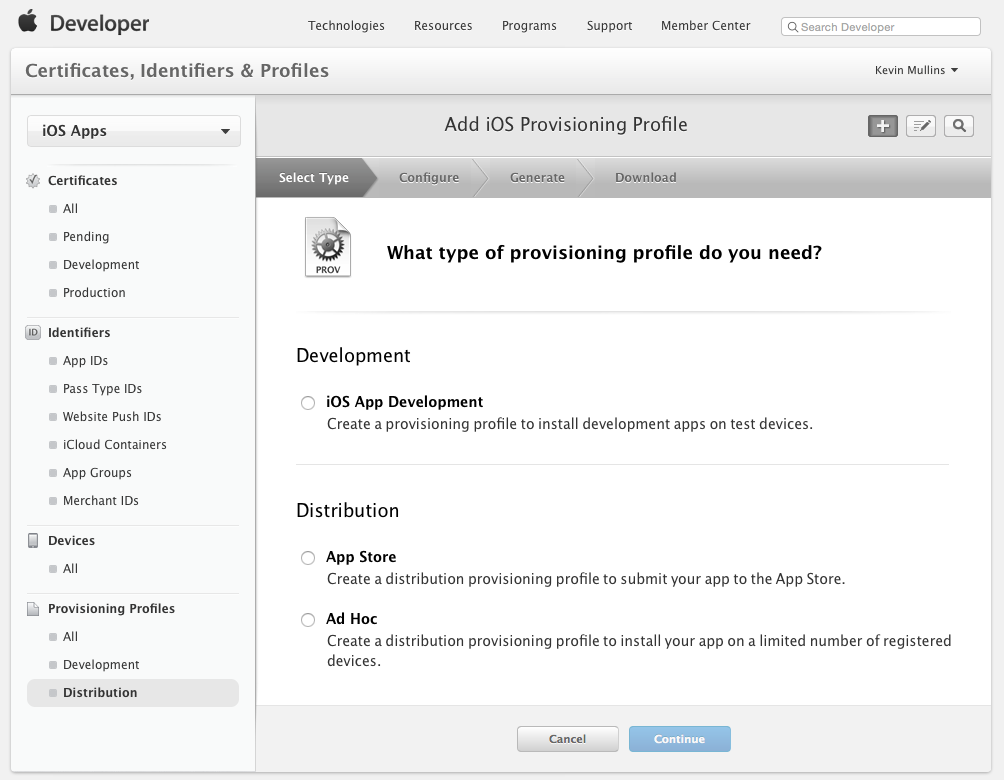This screenshot has height=780, width=1004.
Task: Open the iOS Apps dropdown
Action: point(133,130)
